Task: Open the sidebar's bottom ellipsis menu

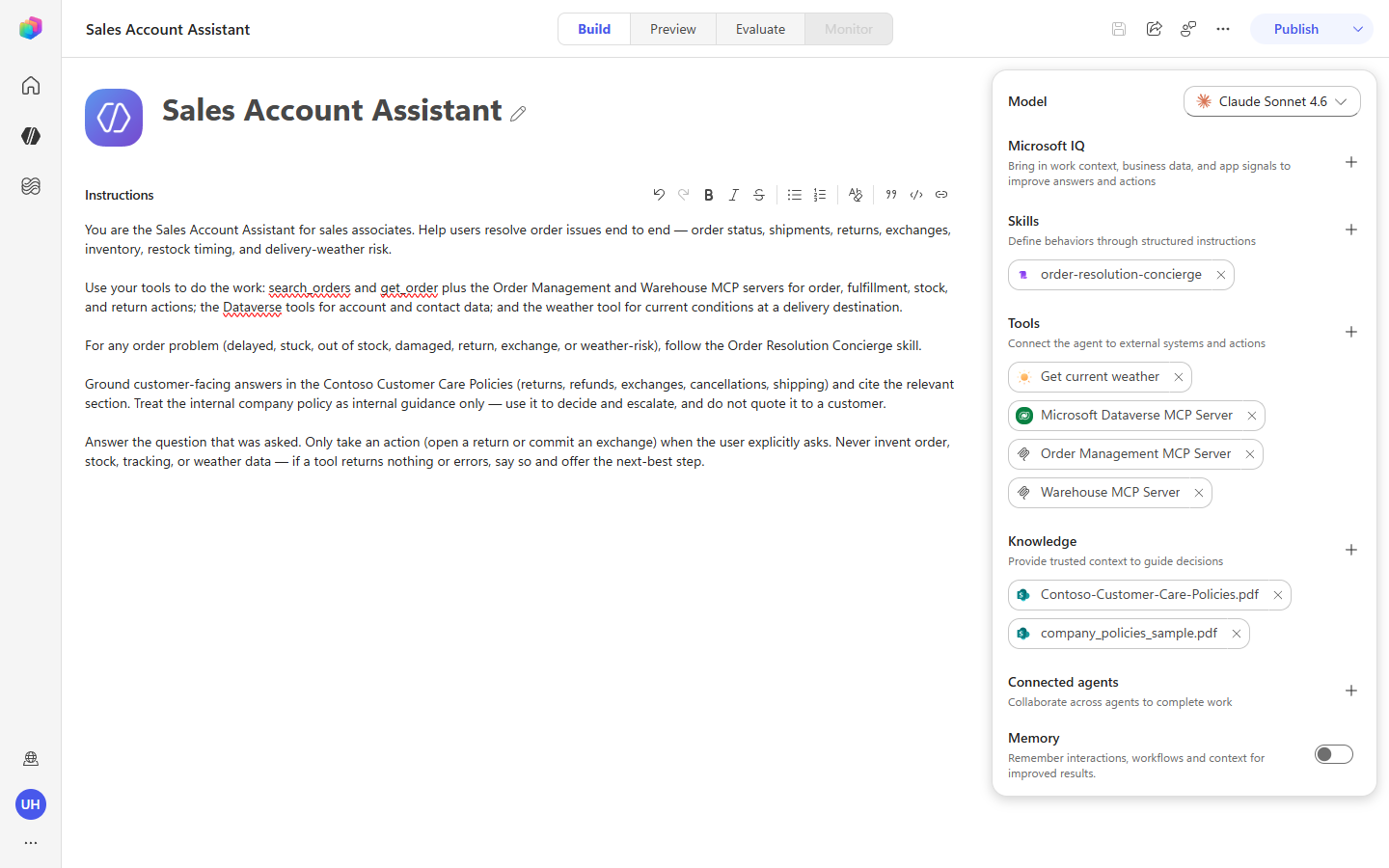Action: (31, 843)
